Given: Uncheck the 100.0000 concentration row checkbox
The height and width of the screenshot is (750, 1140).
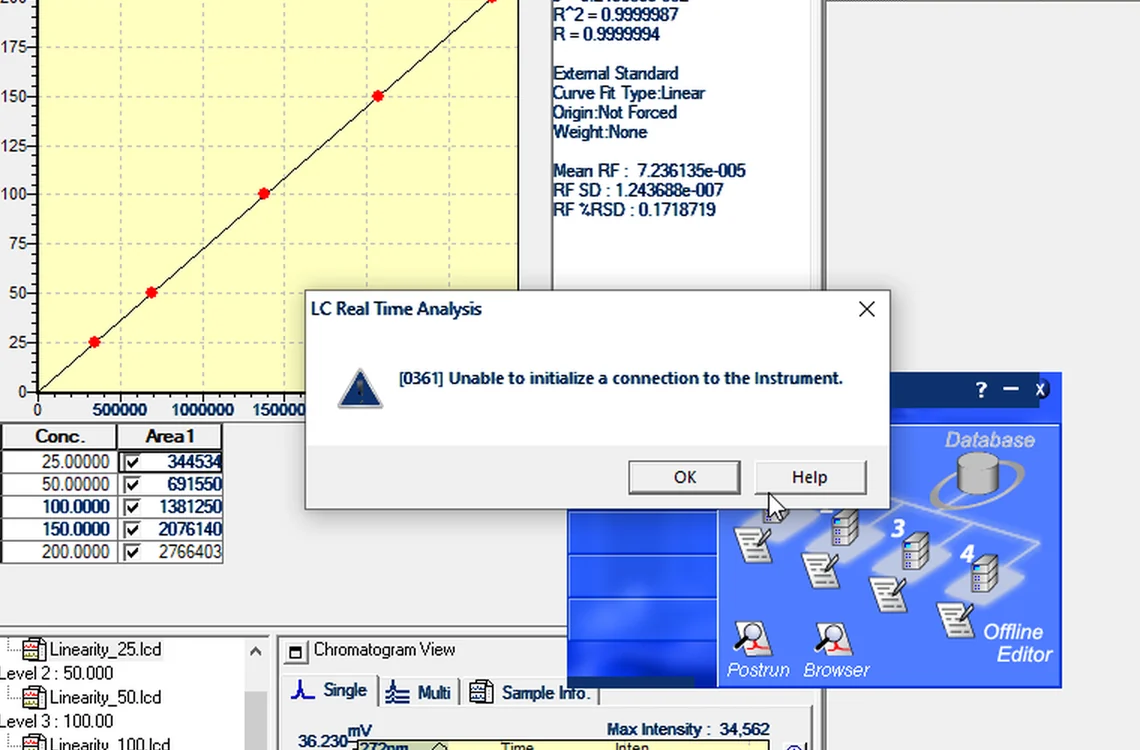Looking at the screenshot, I should tap(131, 507).
